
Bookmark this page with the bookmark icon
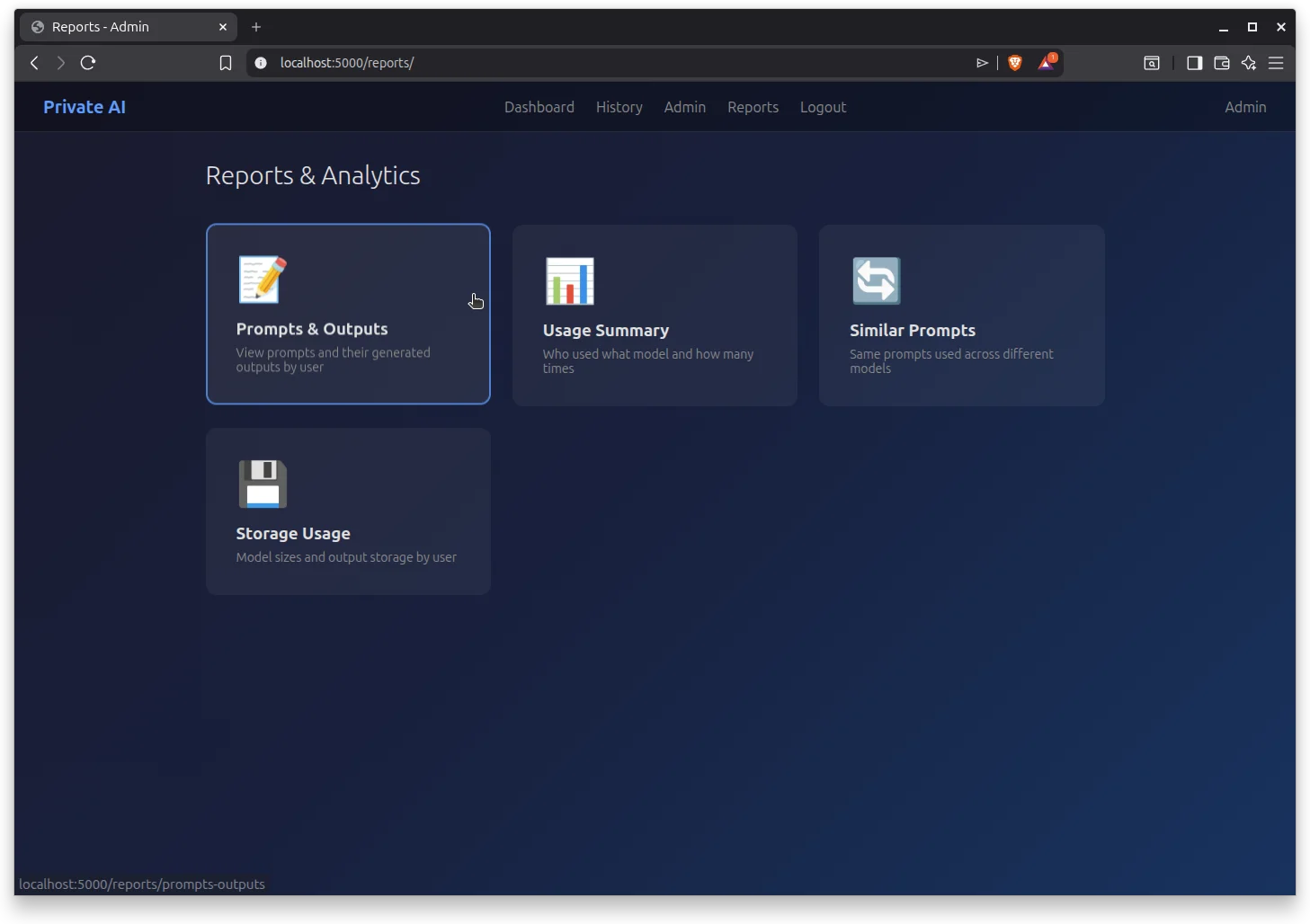tap(226, 63)
